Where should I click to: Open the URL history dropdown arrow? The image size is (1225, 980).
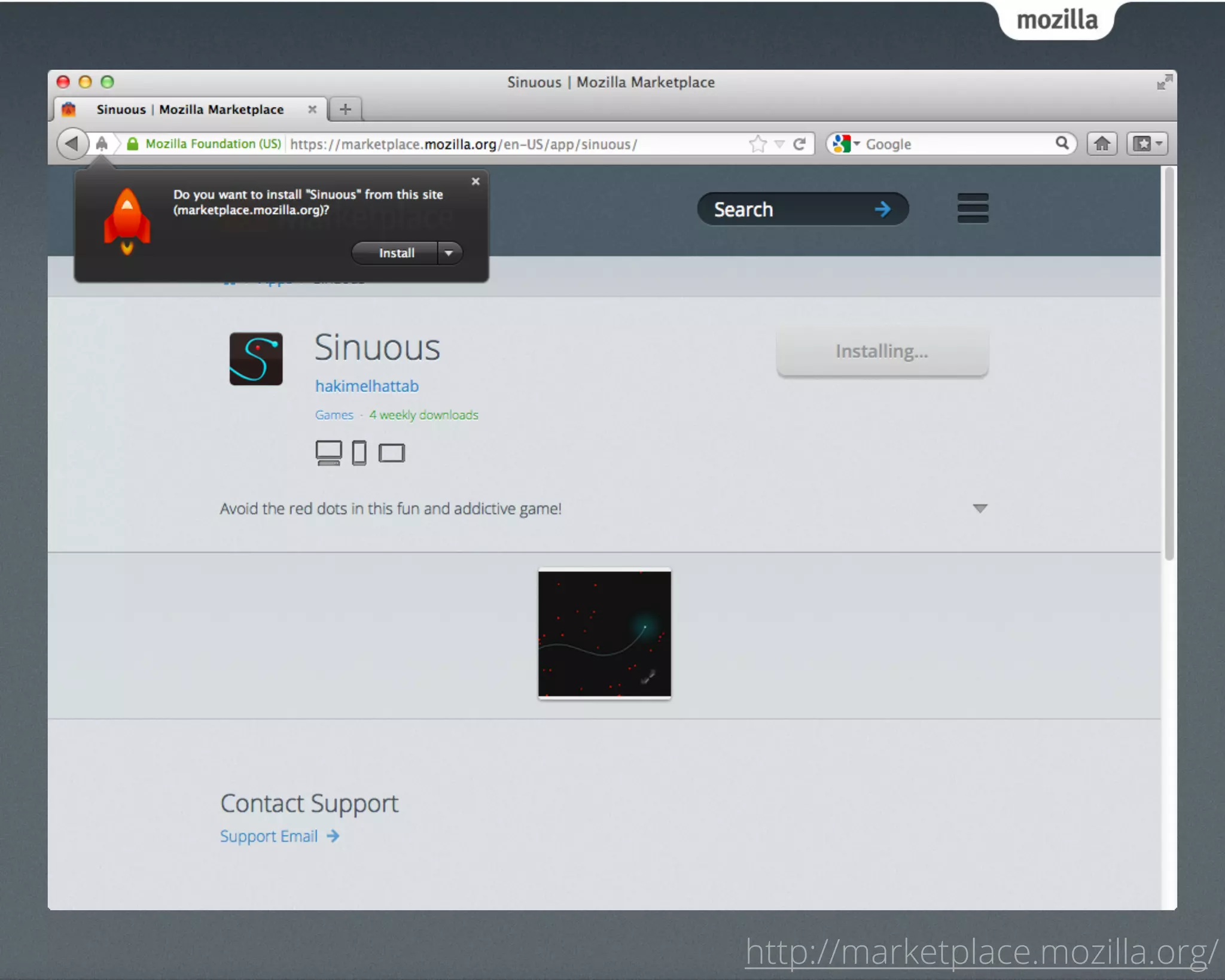pos(779,144)
